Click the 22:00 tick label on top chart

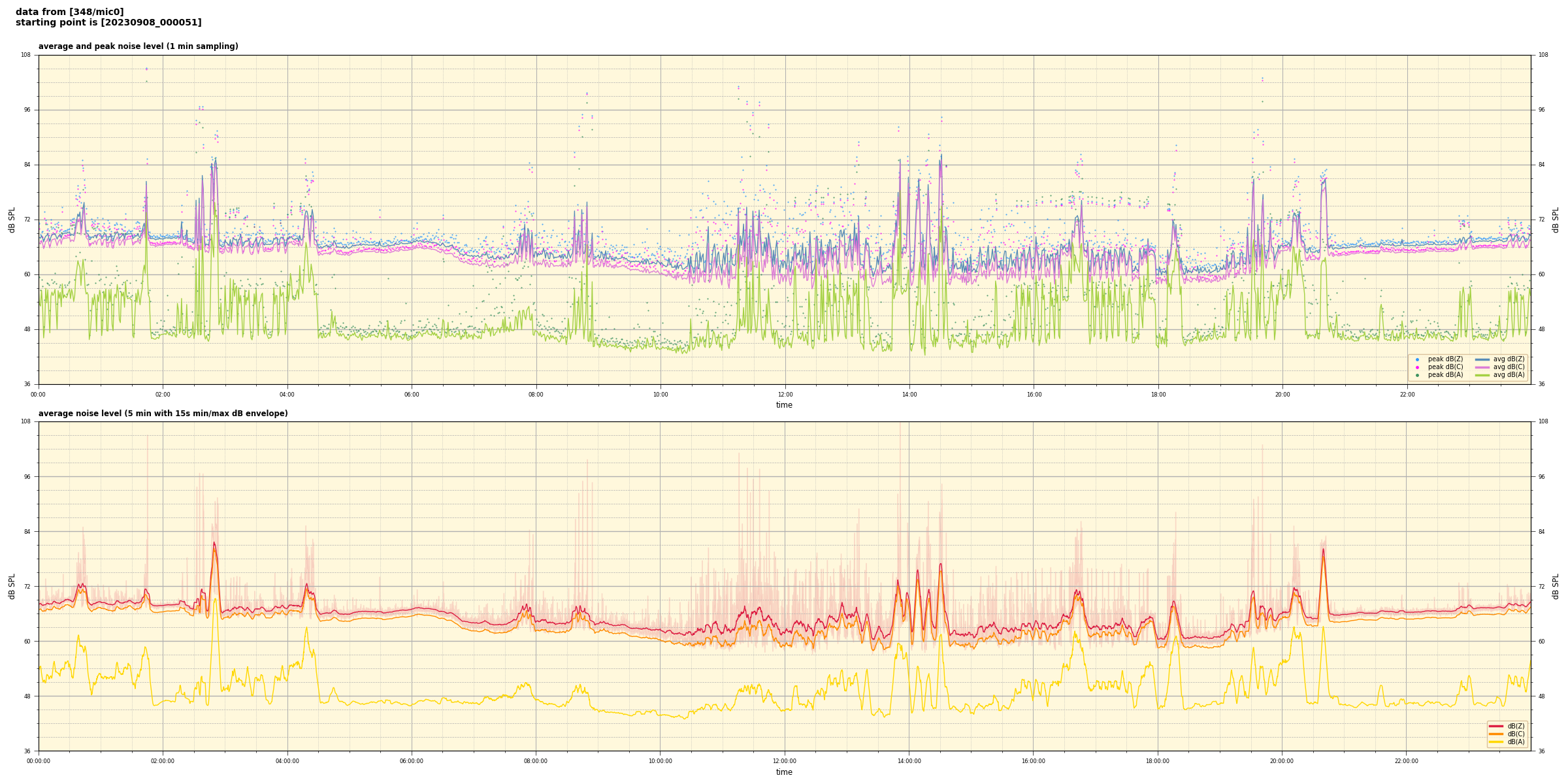(1407, 395)
